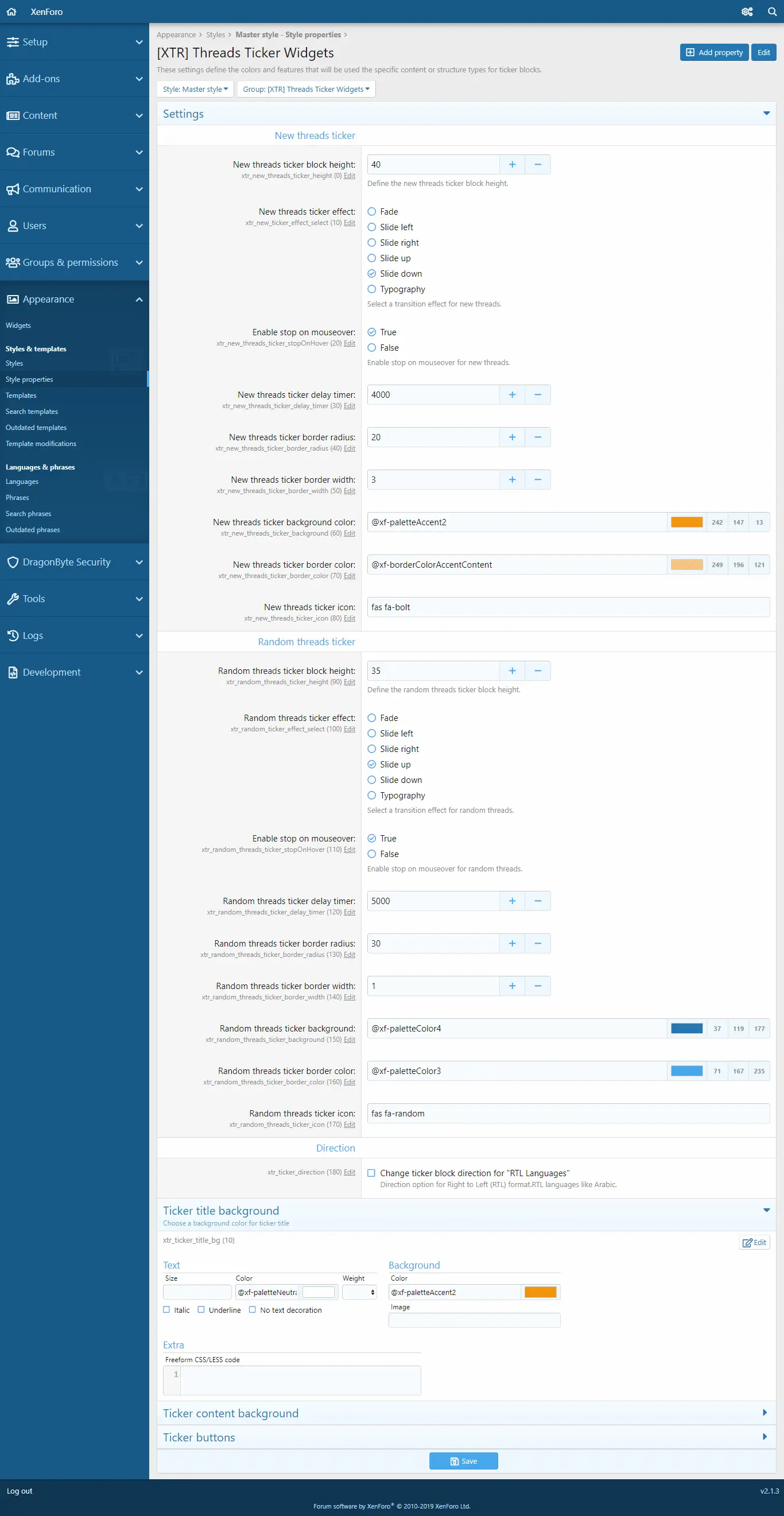This screenshot has width=784, height=1516.
Task: Open Templates in the Appearance submenu
Action: [x=21, y=396]
